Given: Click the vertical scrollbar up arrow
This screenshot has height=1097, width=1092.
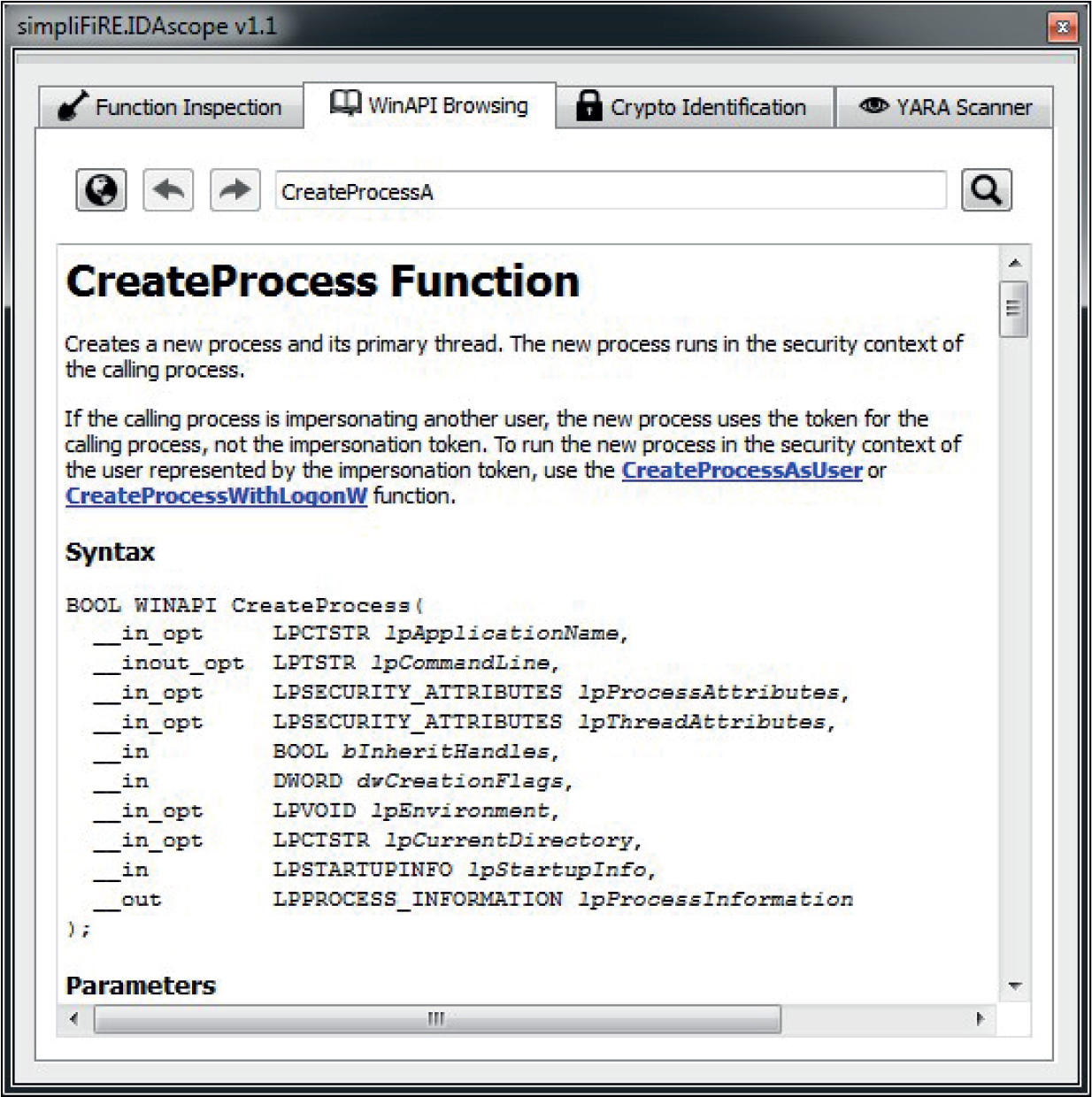Looking at the screenshot, I should coord(1014,263).
